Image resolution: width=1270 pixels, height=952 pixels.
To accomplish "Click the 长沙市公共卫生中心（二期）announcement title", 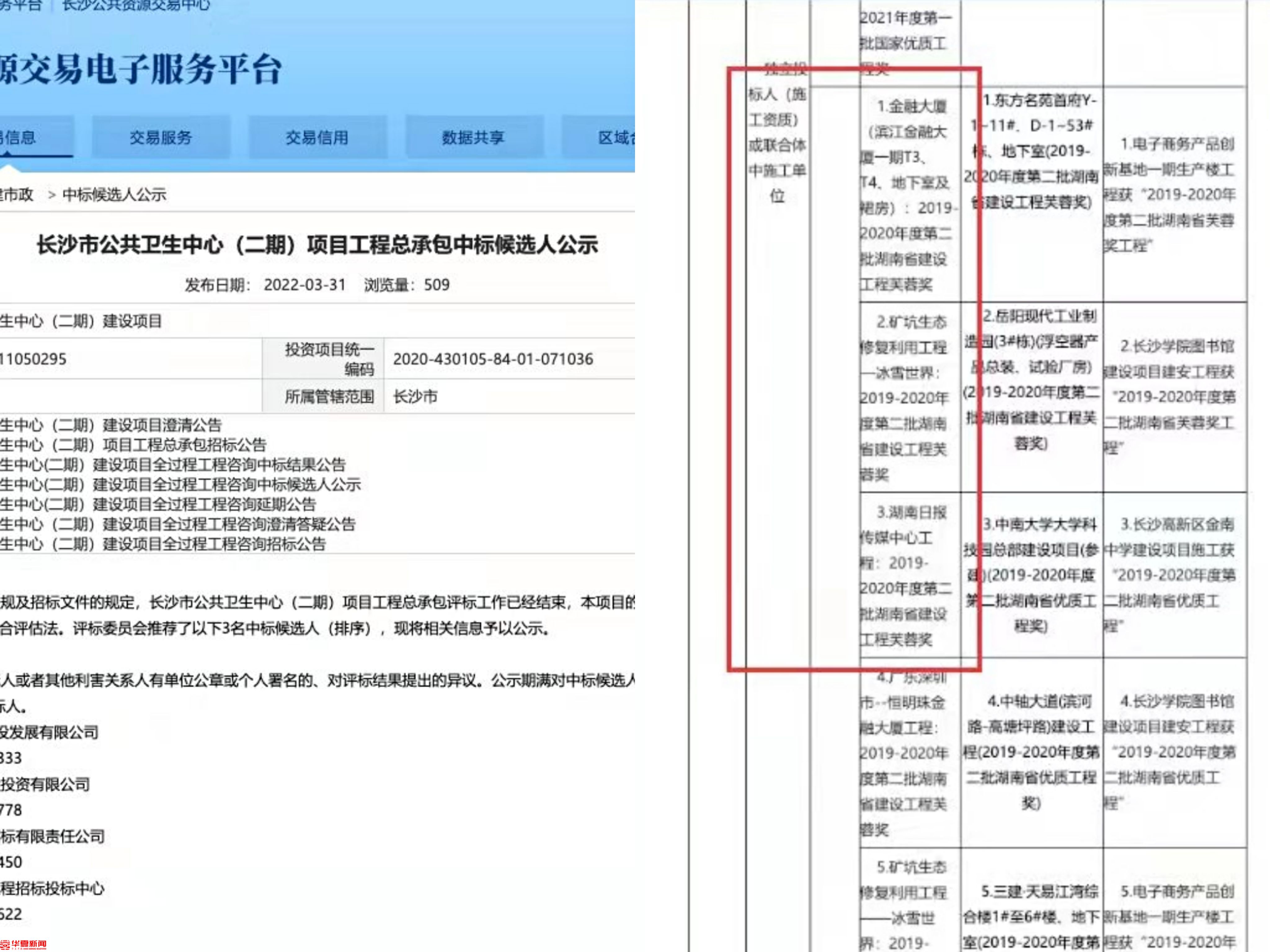I will tap(317, 245).
